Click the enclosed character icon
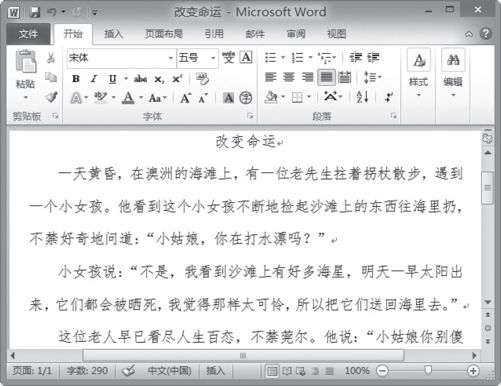Screen dimensions: 501x386 pos(246,98)
